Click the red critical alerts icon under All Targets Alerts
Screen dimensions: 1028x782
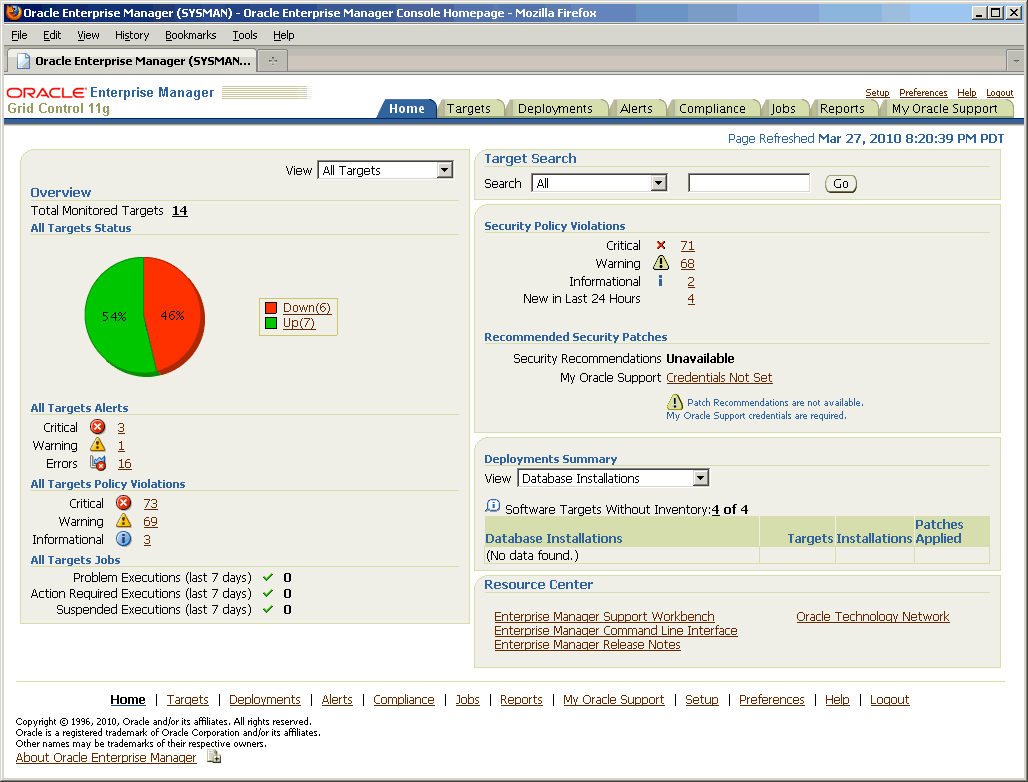coord(98,427)
